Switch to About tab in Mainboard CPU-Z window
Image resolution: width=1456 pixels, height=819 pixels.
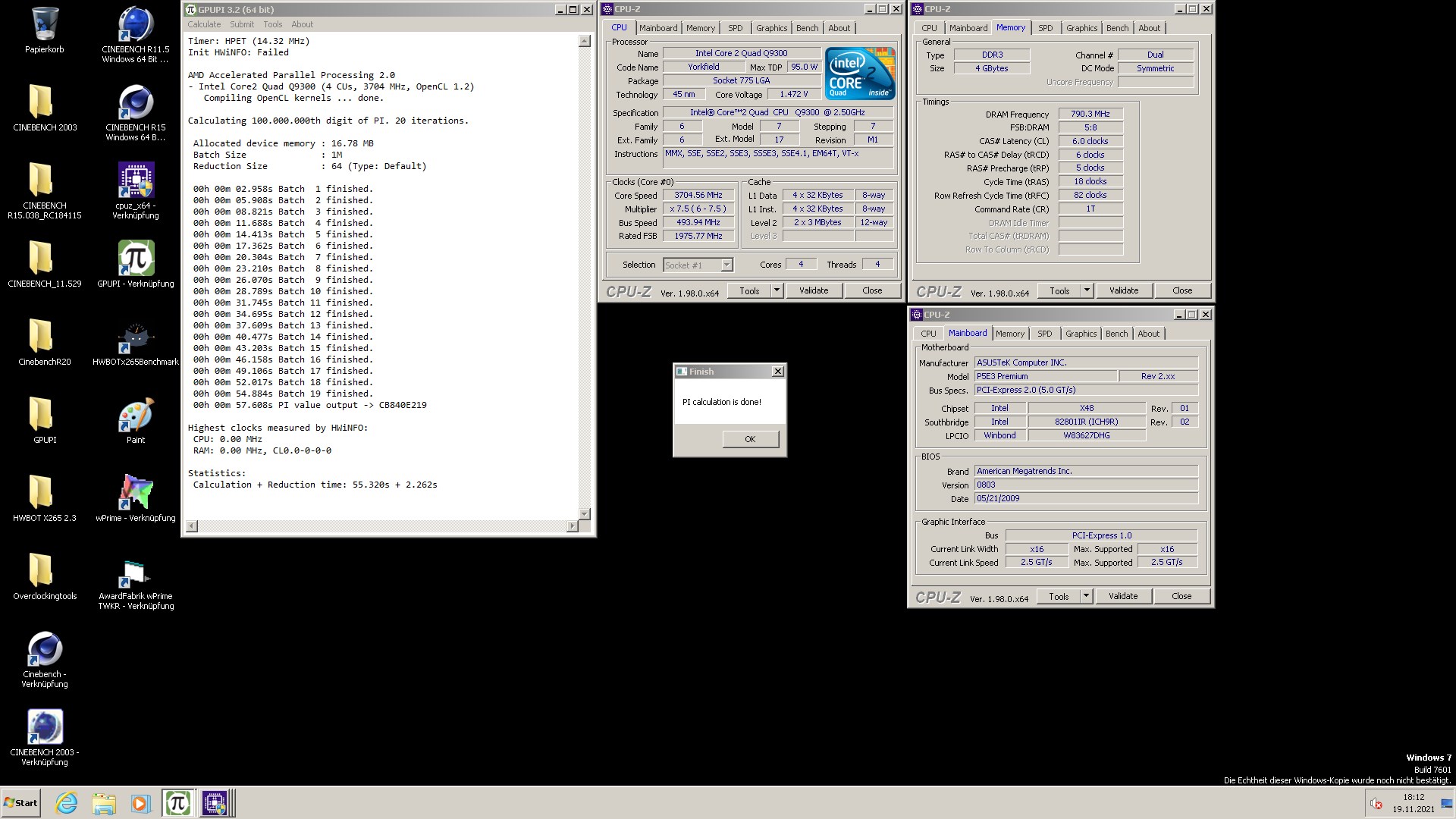(1148, 334)
